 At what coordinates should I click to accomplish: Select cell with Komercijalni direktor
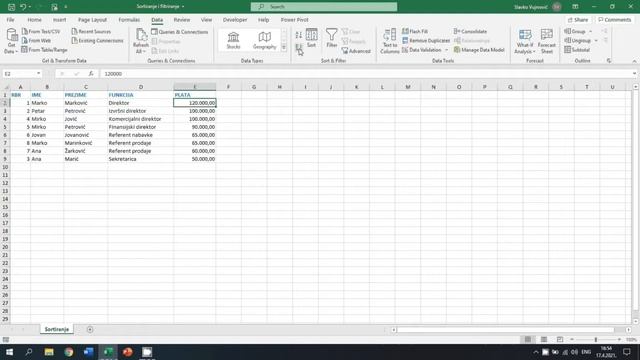pyautogui.click(x=141, y=119)
